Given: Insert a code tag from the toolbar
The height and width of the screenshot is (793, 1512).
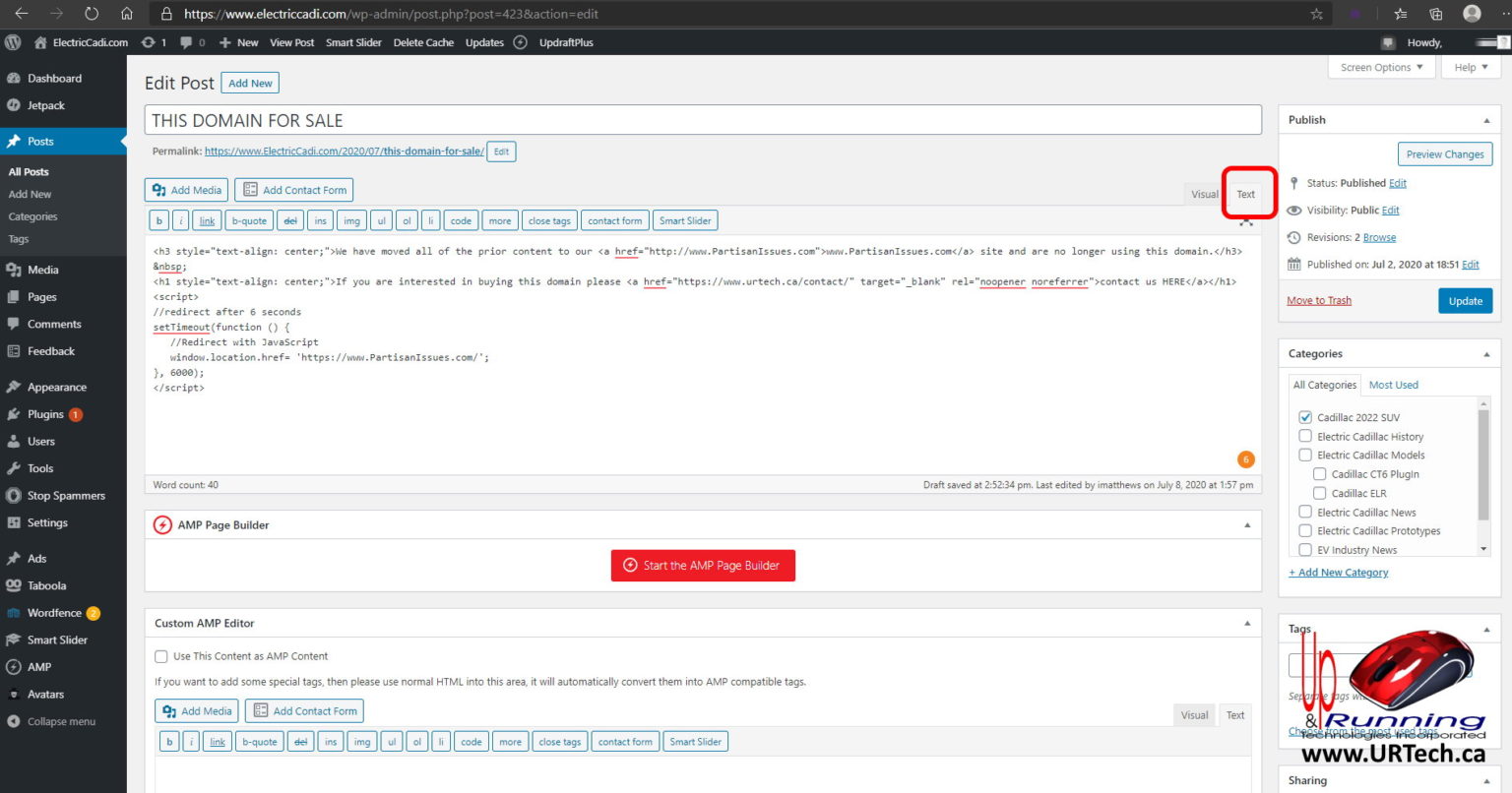Looking at the screenshot, I should point(461,220).
